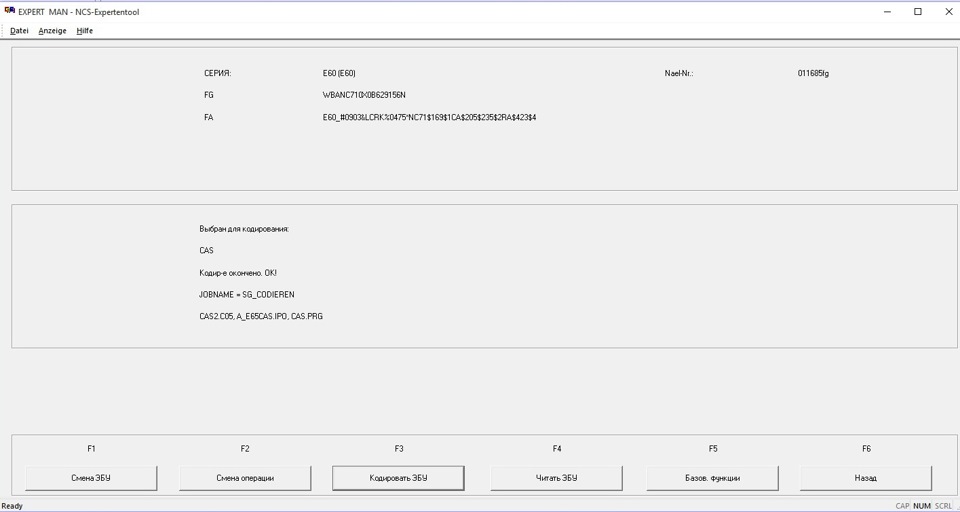Click the СЕРИЯ: label
The height and width of the screenshot is (512, 960).
(217, 73)
